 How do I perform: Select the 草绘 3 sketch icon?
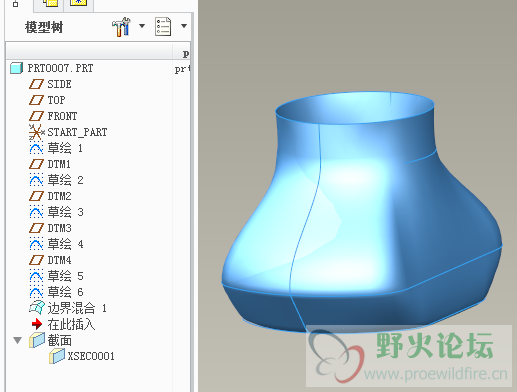pos(36,212)
